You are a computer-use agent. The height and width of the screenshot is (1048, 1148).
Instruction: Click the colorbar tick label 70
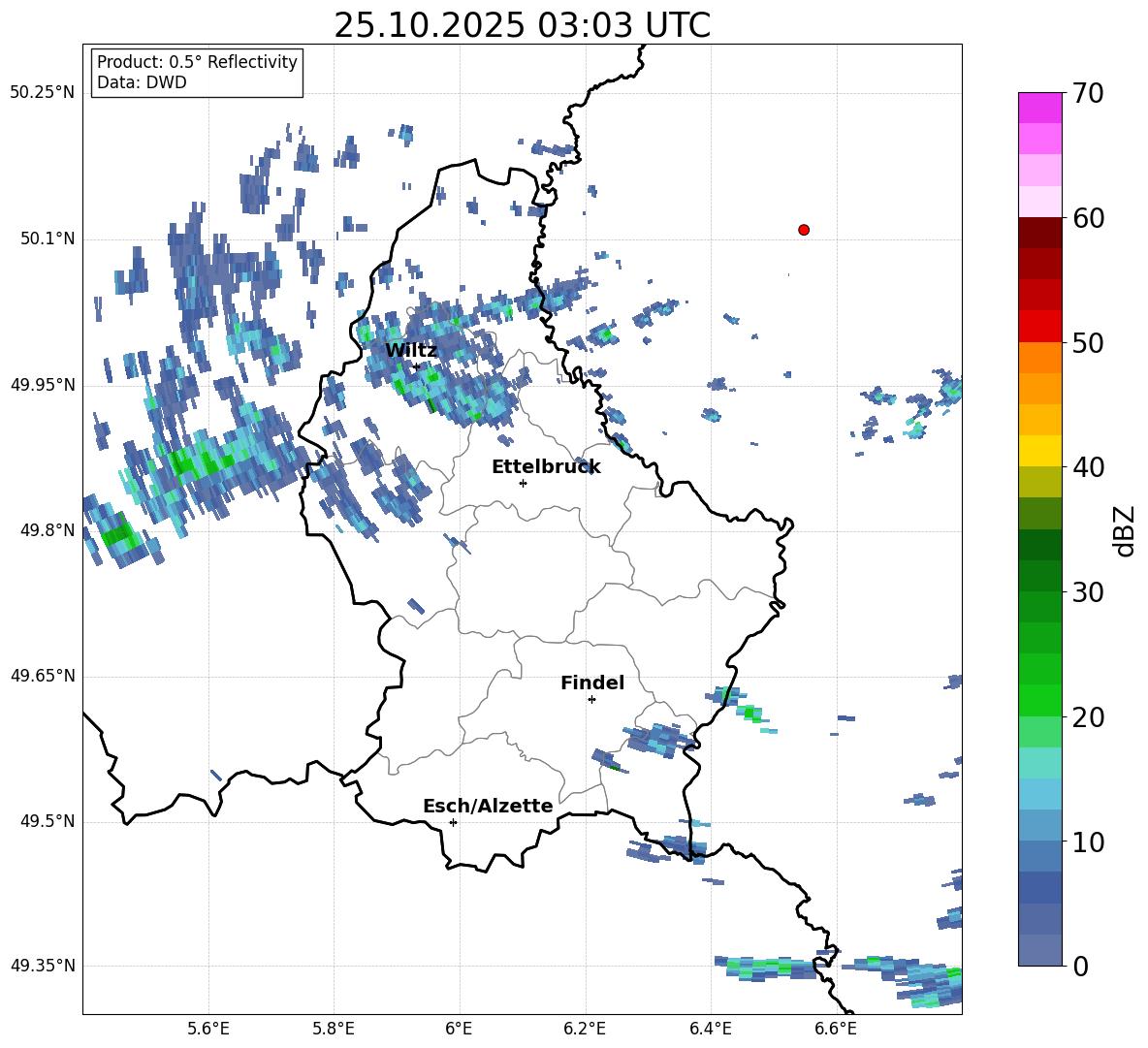click(1088, 94)
